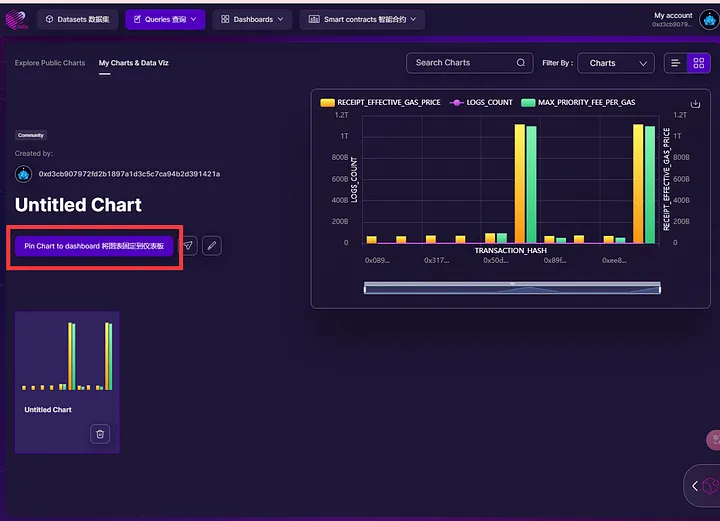
Task: Click Pin Chart to dashboard button
Action: tap(95, 246)
